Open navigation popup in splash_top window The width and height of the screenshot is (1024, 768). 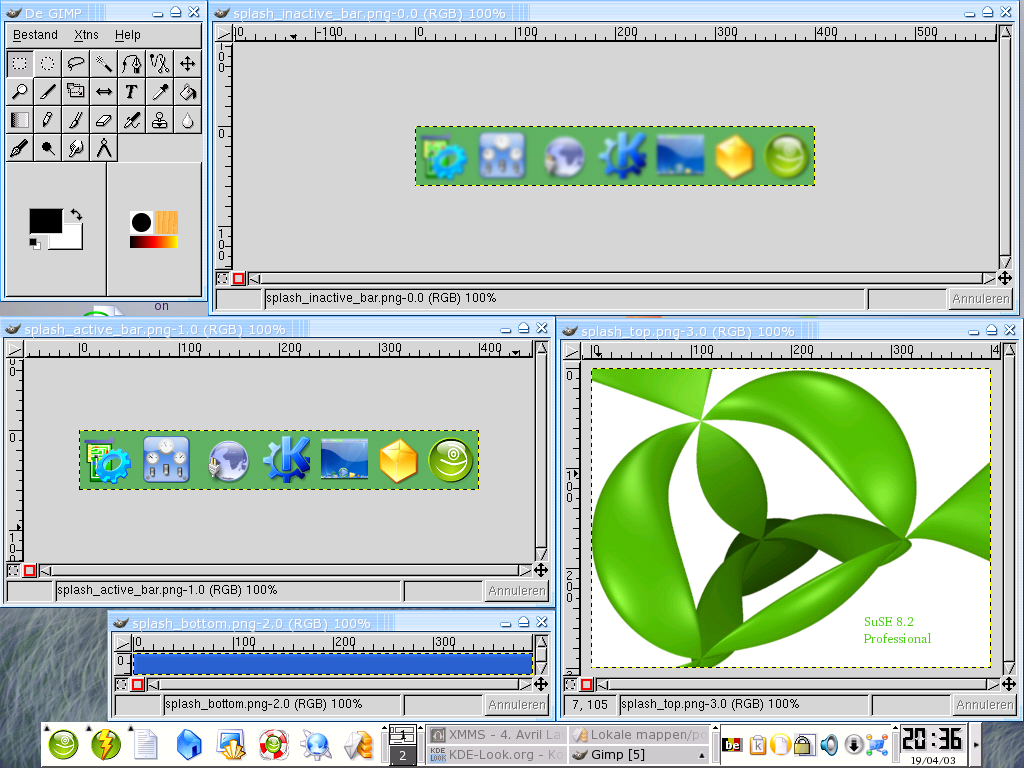click(1009, 684)
